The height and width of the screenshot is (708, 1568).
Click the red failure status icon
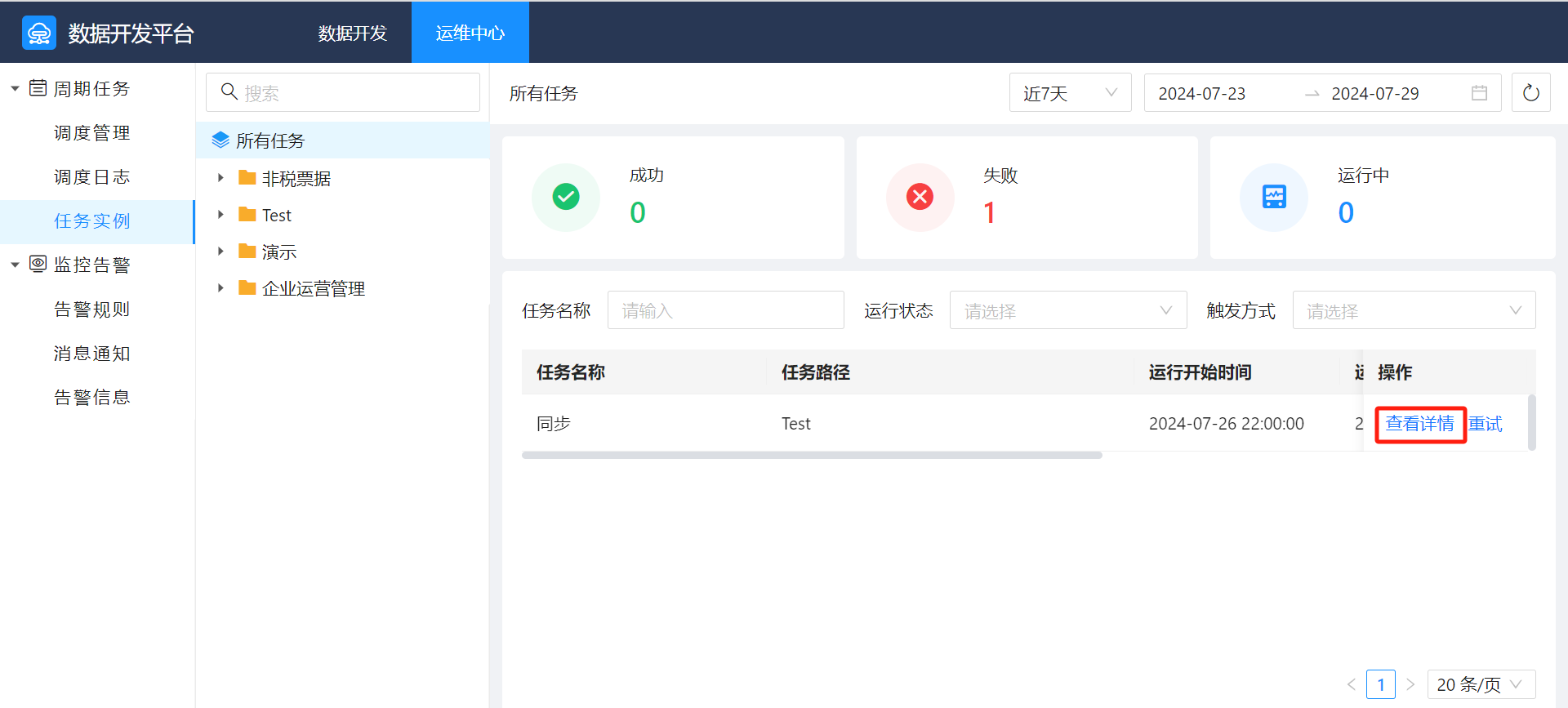(x=920, y=197)
